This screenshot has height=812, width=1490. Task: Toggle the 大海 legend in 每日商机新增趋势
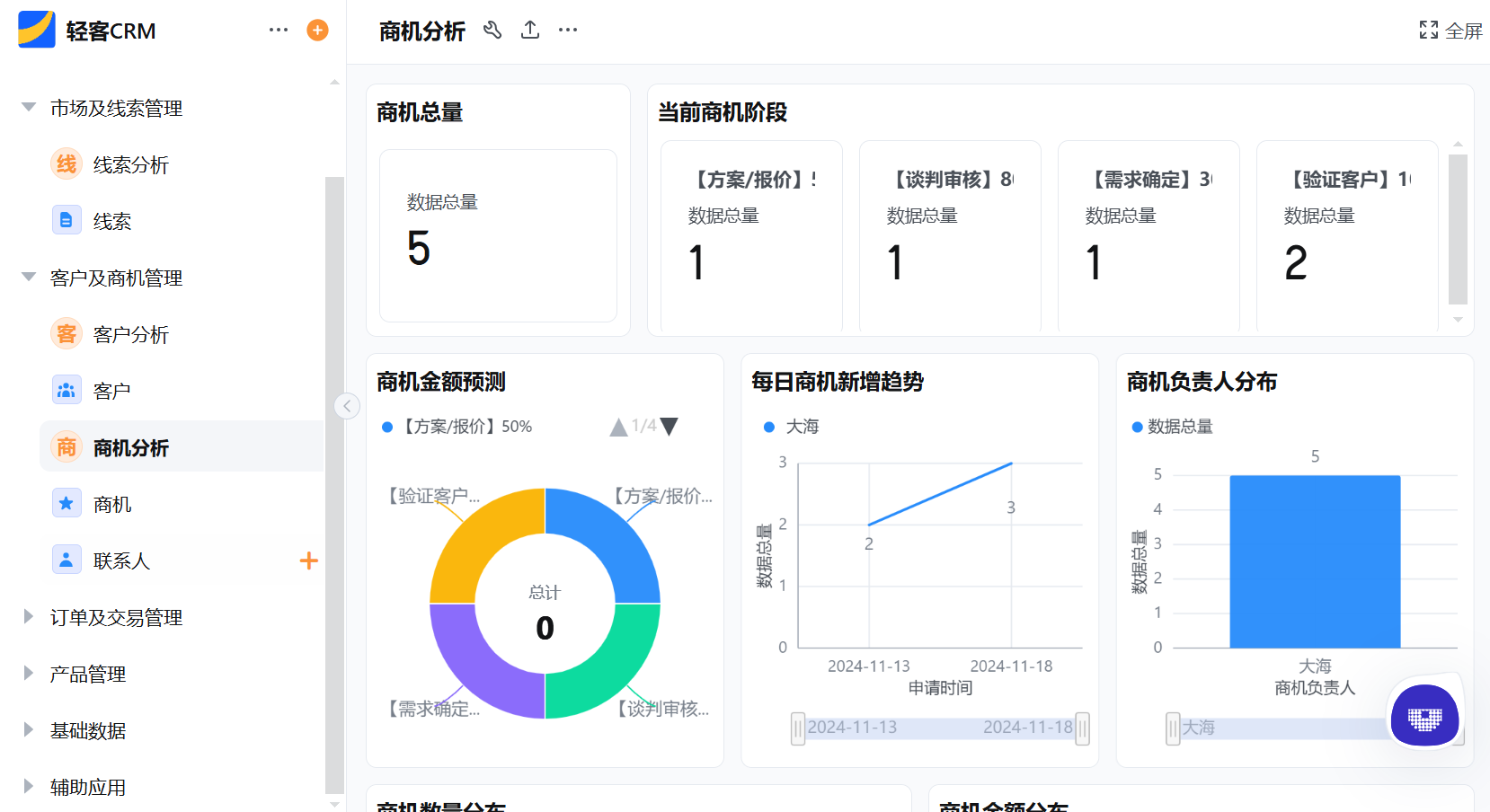(x=789, y=427)
